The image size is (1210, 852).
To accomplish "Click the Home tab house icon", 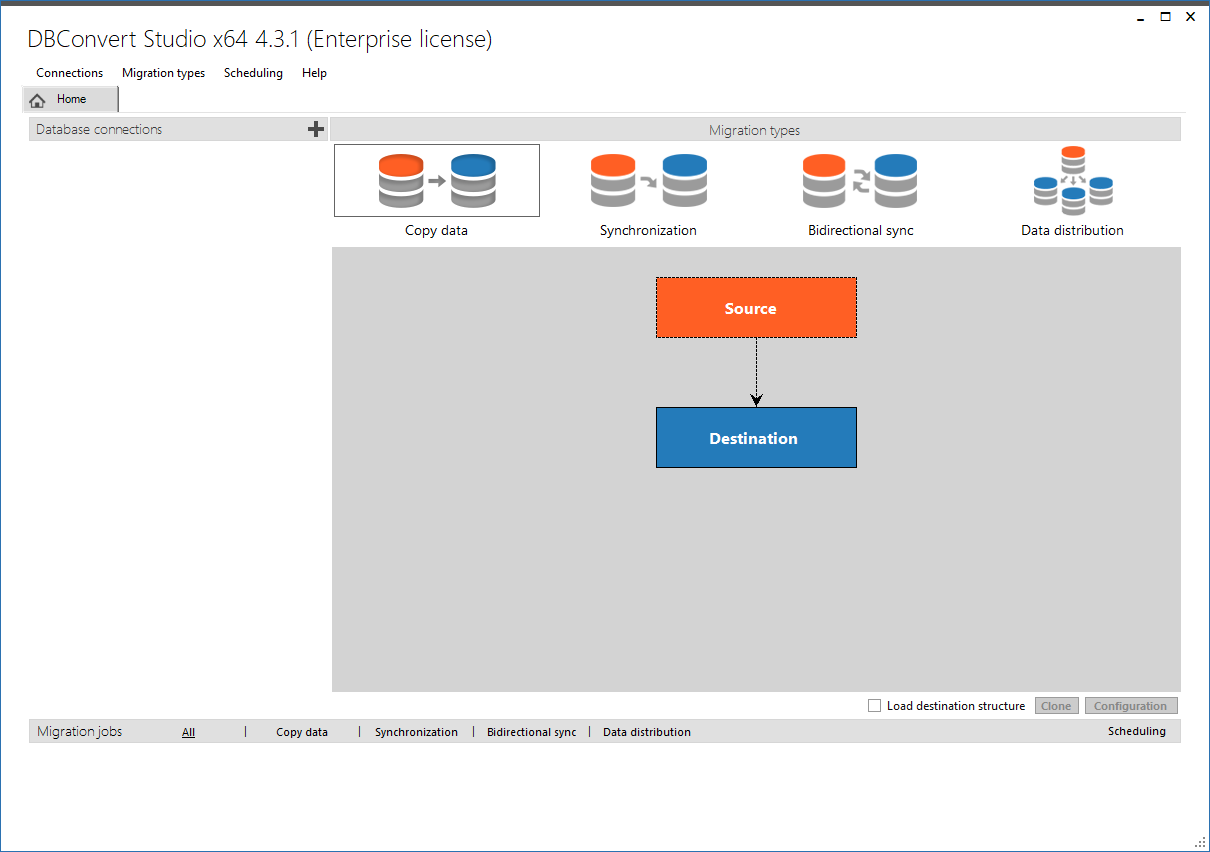I will tap(38, 100).
